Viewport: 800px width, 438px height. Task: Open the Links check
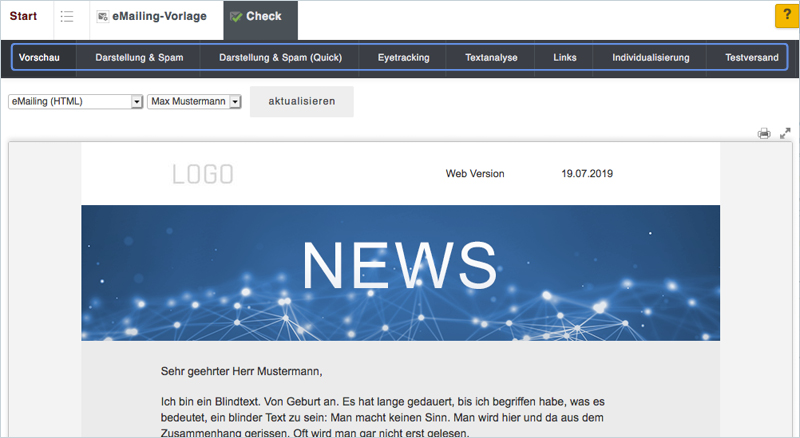click(564, 58)
